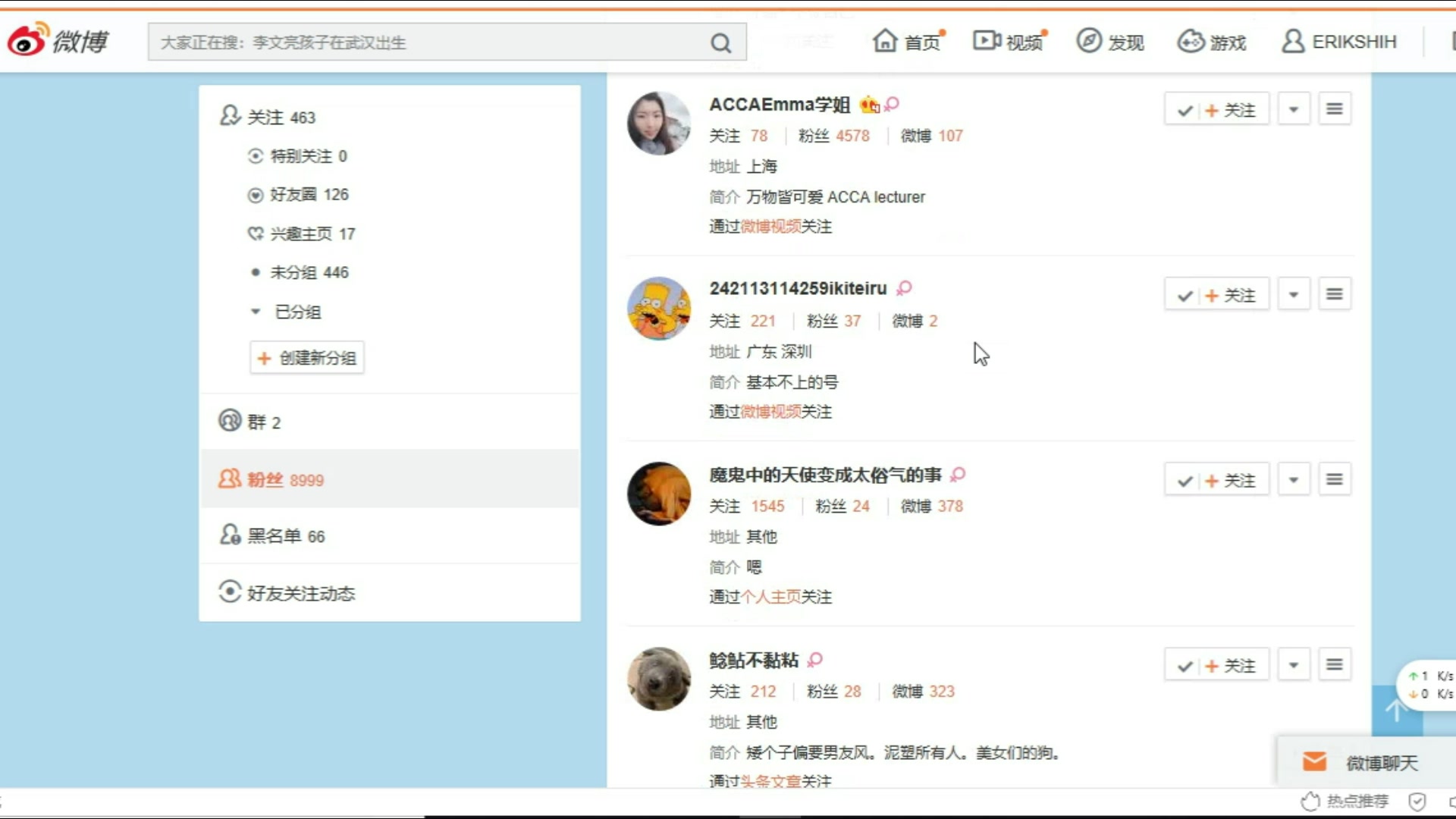Click the search magnifier icon

click(x=720, y=42)
